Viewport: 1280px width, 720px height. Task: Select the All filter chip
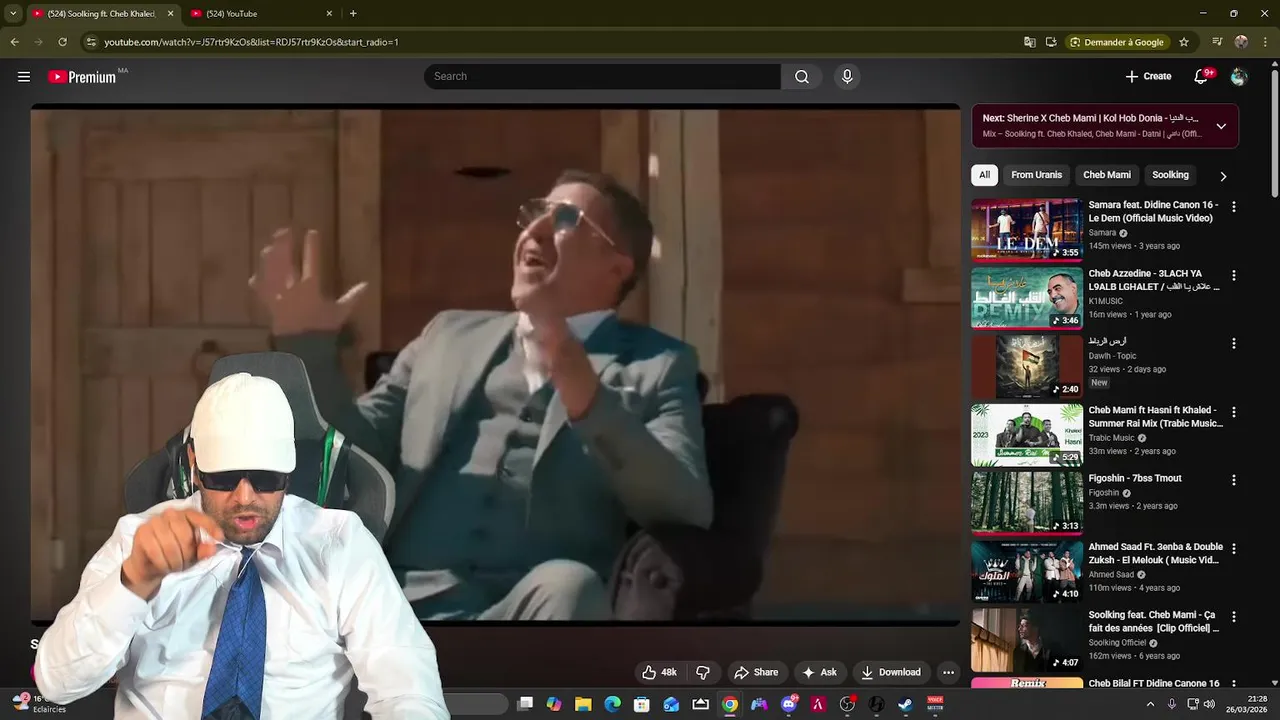coord(984,175)
